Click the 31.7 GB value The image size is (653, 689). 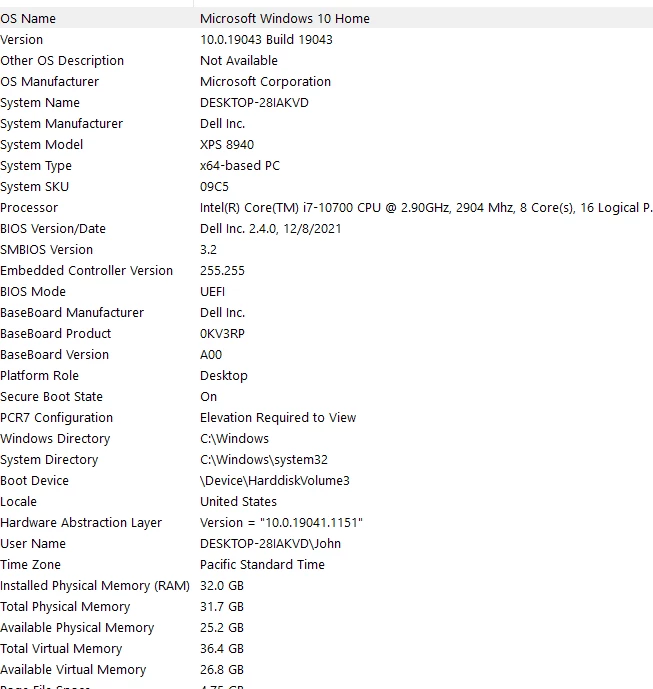(x=222, y=607)
